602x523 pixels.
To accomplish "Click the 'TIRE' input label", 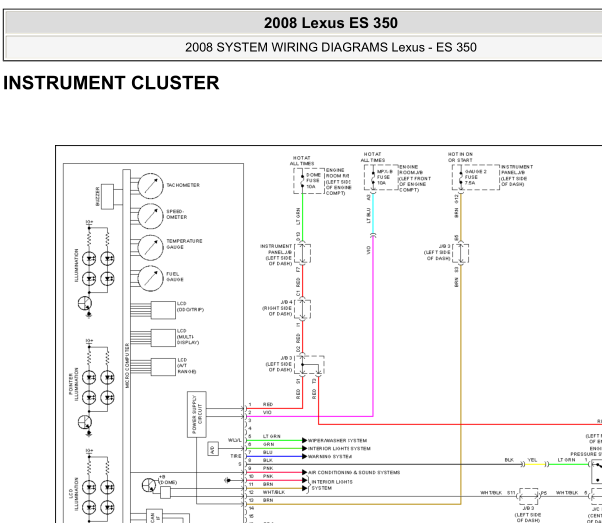I will click(x=236, y=456).
